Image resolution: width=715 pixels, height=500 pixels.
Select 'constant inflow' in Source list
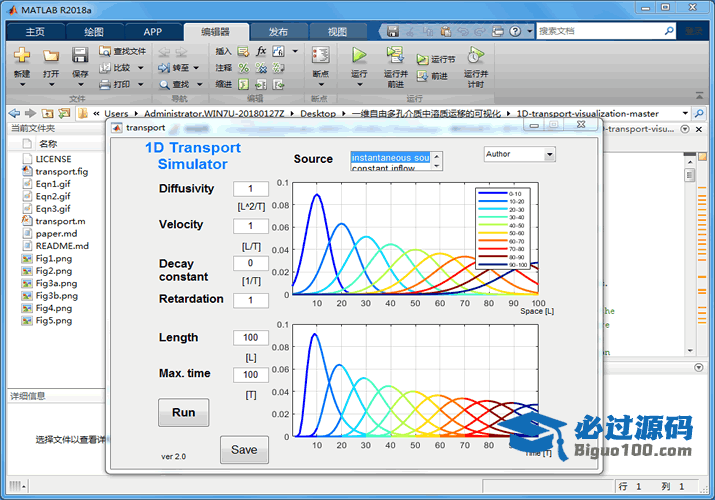pyautogui.click(x=390, y=168)
